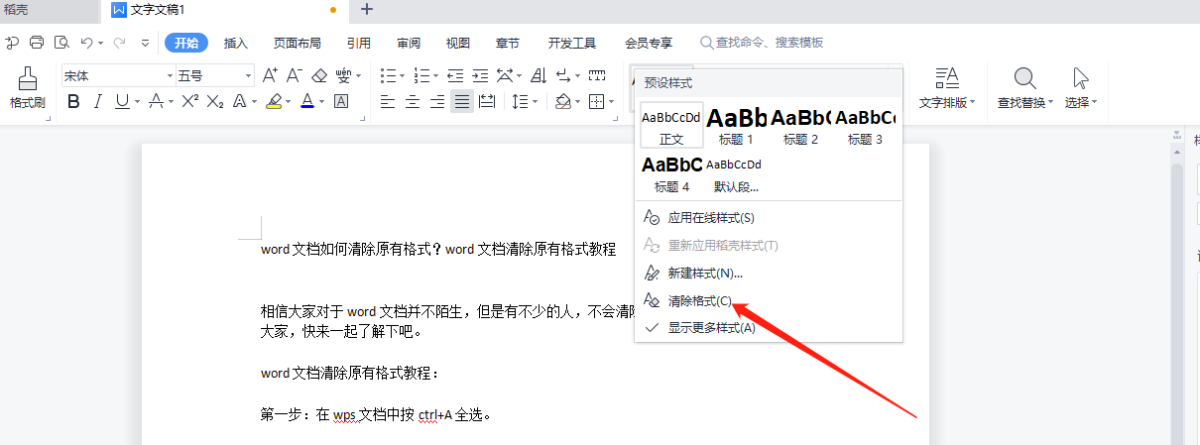Toggle justify alignment button
Image resolution: width=1200 pixels, height=445 pixels.
462,101
